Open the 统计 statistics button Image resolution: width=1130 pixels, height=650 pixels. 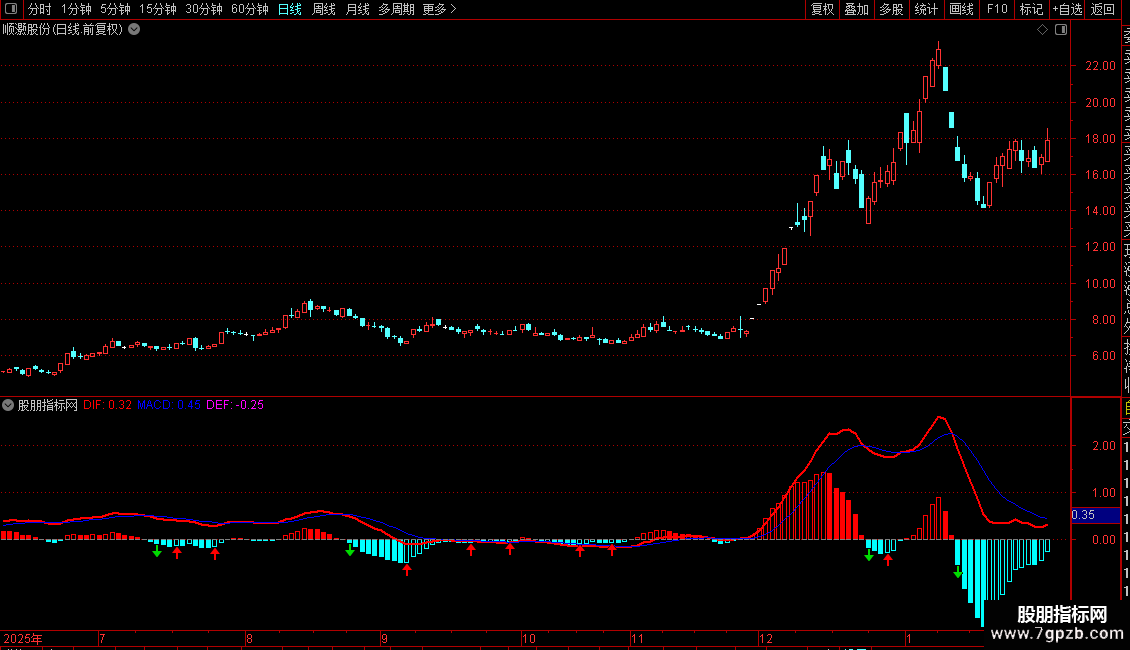point(926,9)
